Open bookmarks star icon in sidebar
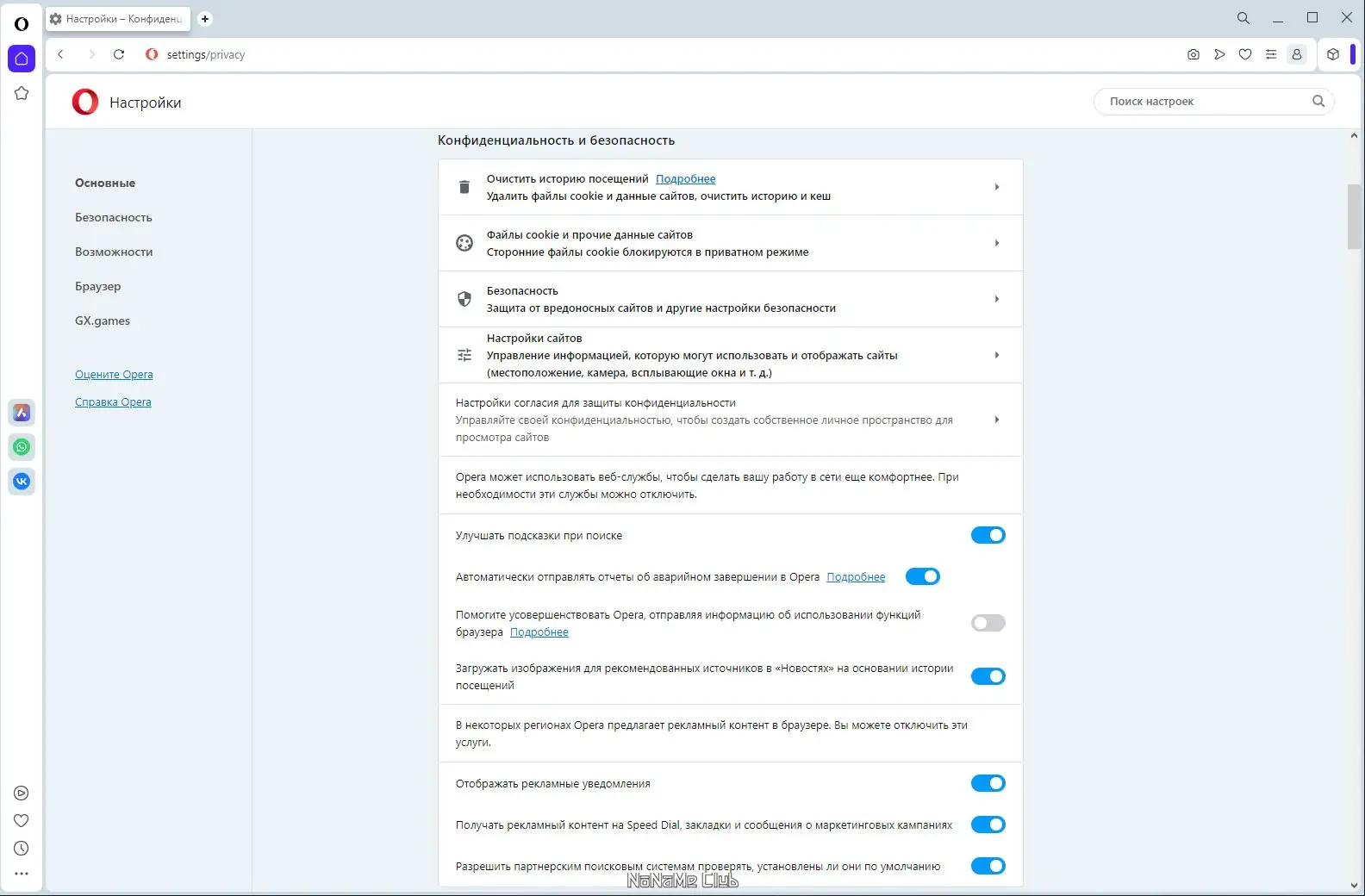 (22, 93)
